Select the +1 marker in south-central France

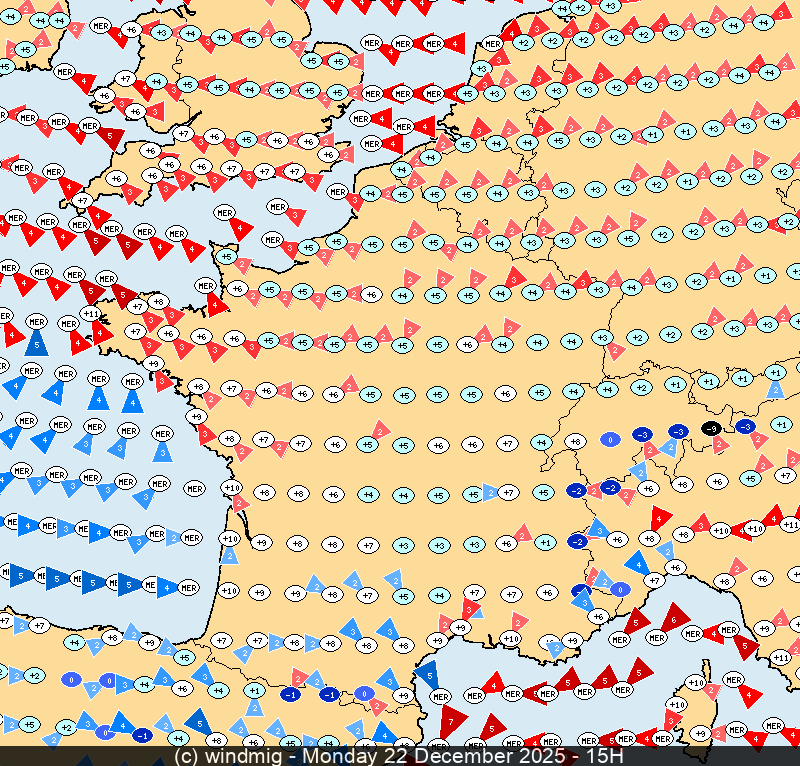(545, 542)
